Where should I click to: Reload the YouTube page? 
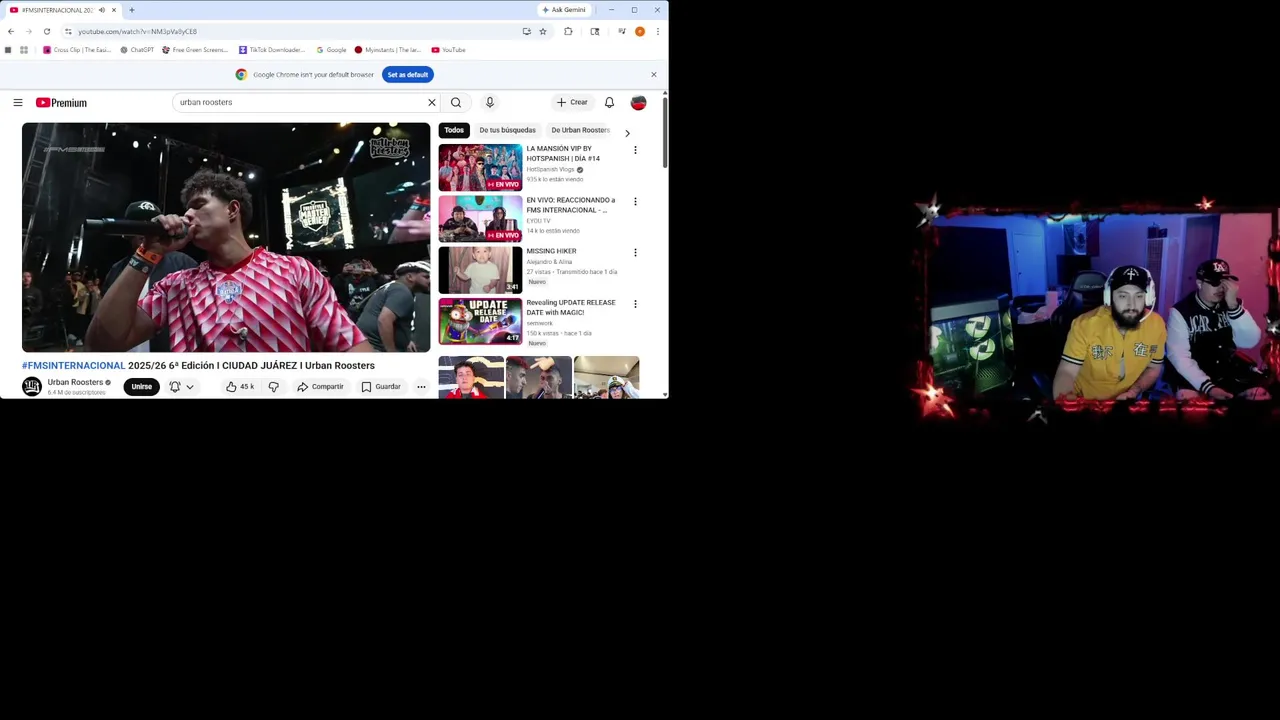tap(47, 31)
